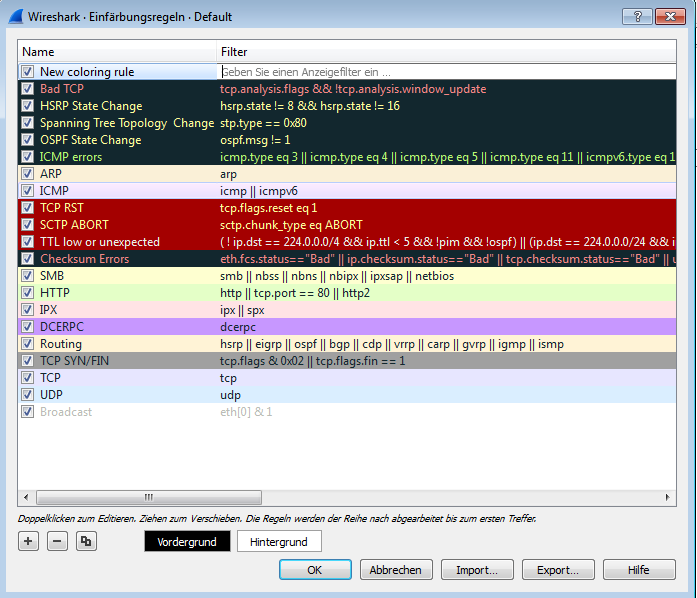
Task: Open Hilfe help button
Action: [639, 570]
